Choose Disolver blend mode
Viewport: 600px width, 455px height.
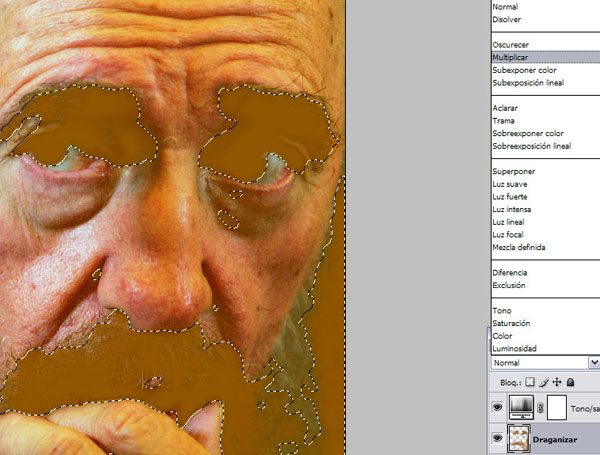(545, 20)
